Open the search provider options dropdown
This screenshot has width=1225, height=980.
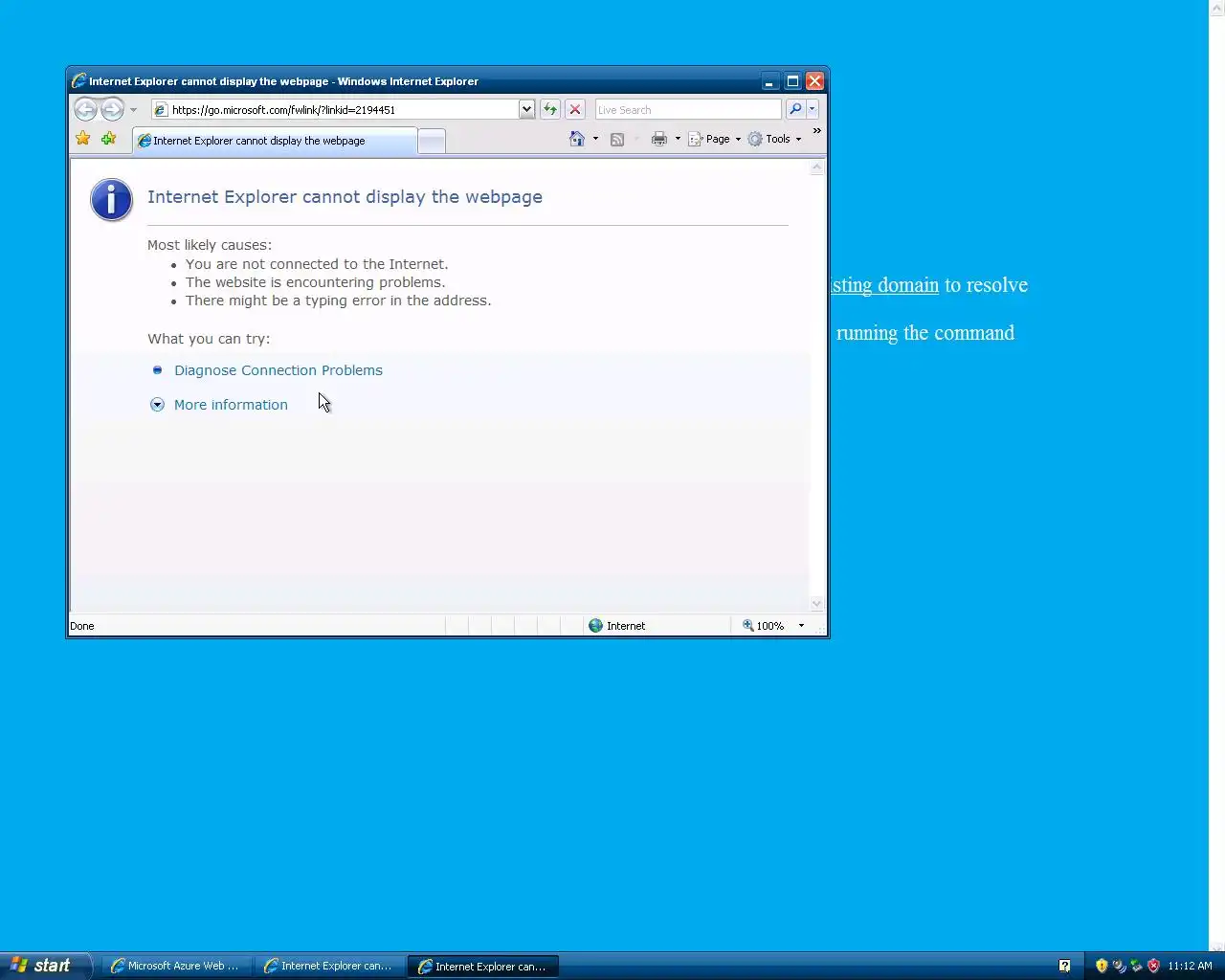coord(813,110)
